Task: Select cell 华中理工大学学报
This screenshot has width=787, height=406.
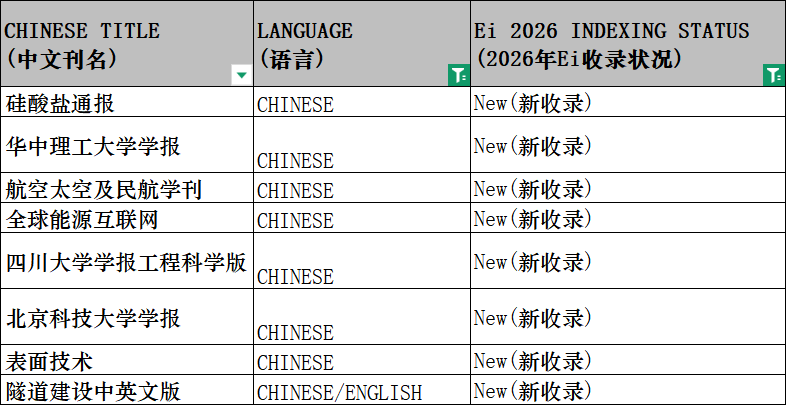Action: point(127,145)
